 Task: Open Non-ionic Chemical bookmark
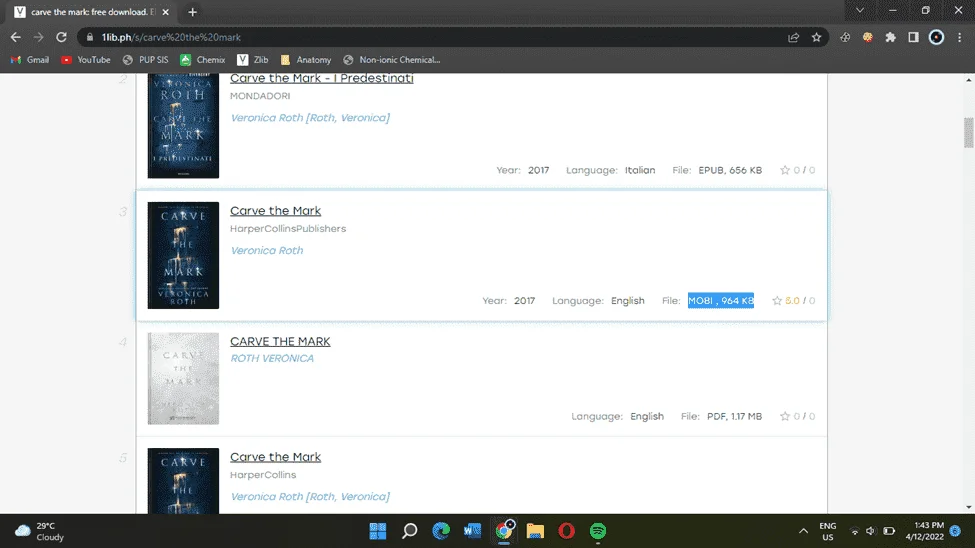[392, 60]
